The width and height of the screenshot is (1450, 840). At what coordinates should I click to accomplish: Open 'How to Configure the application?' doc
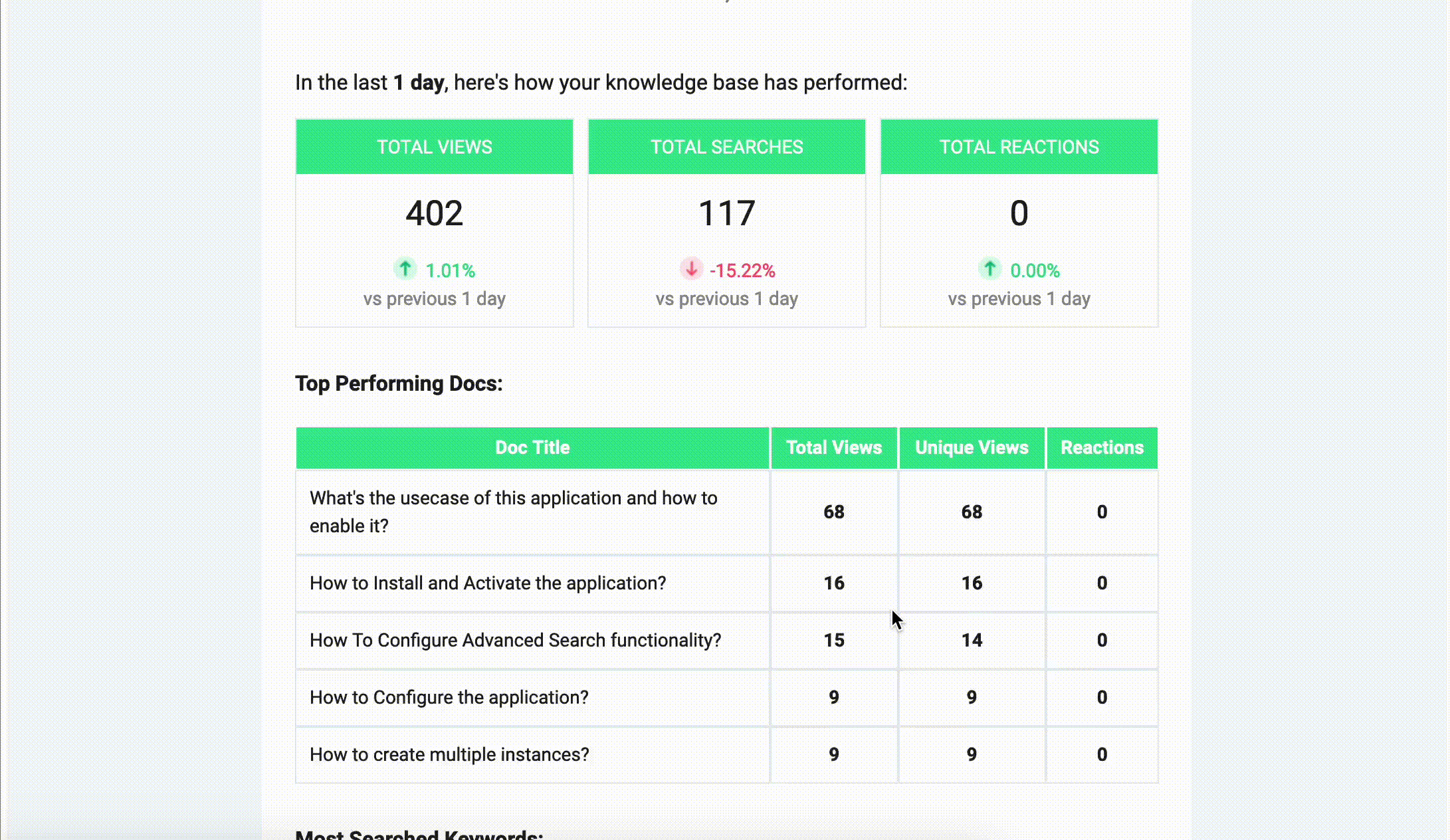point(449,698)
